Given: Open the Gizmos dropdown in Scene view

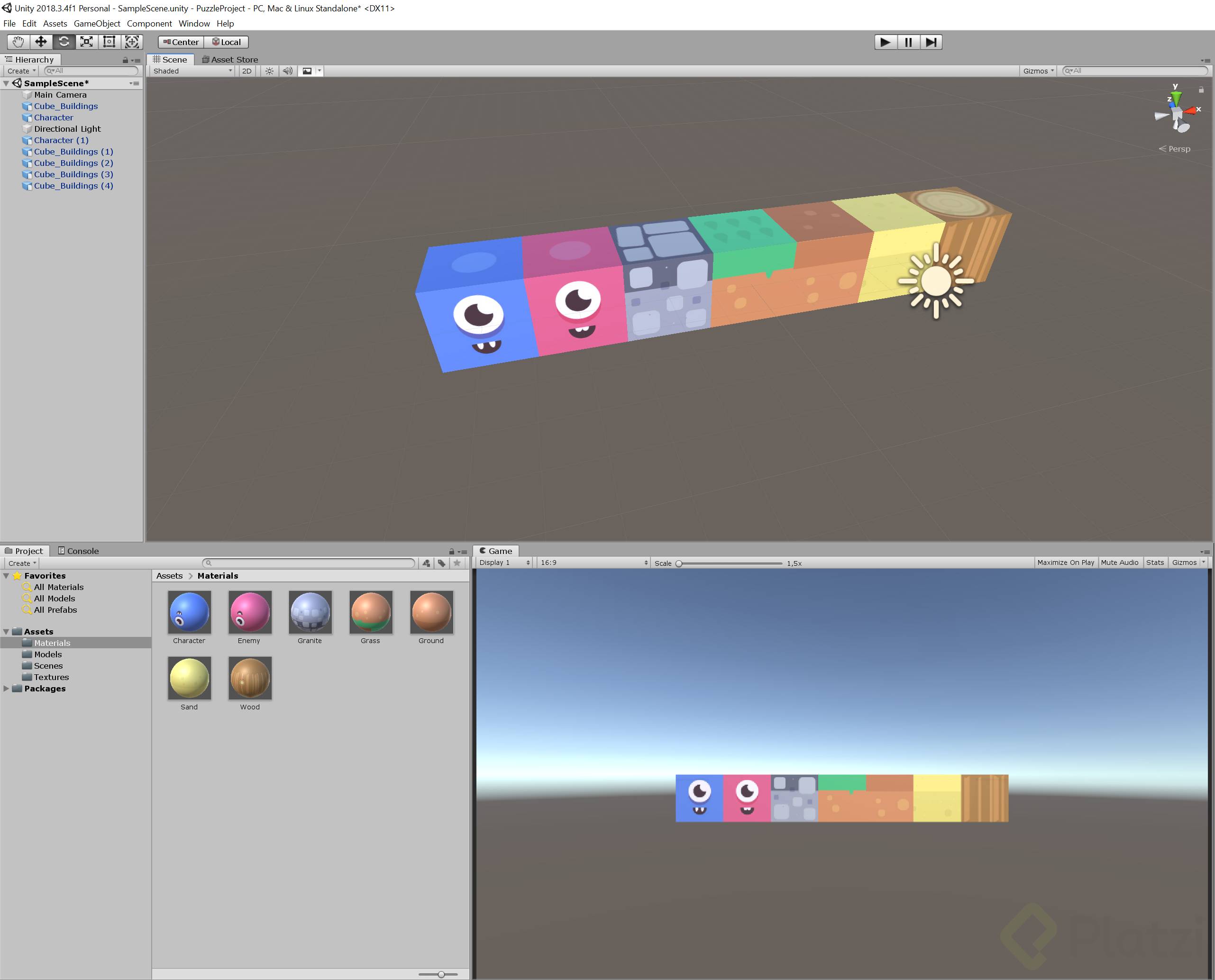Looking at the screenshot, I should coord(1038,71).
